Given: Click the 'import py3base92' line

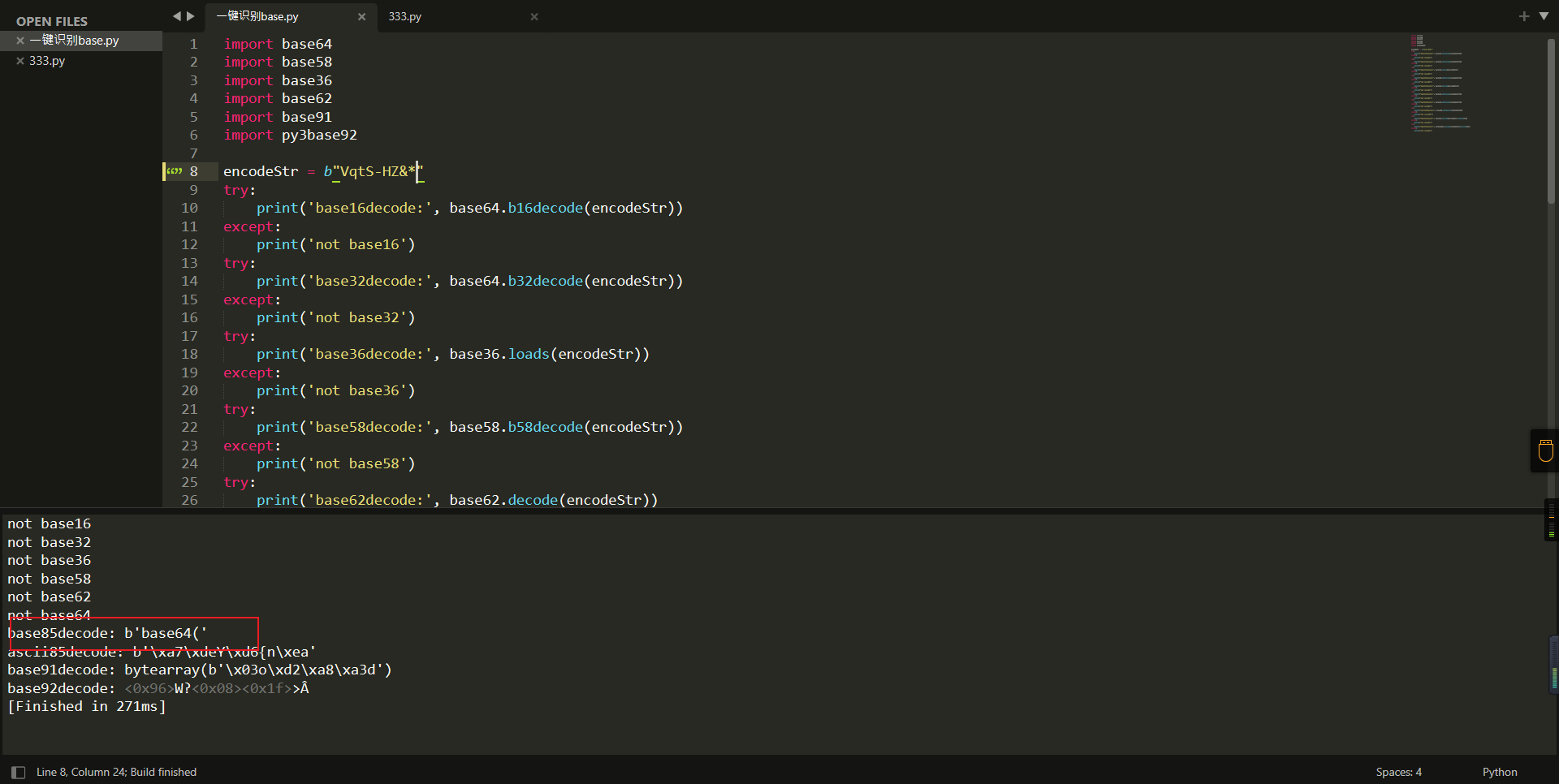Looking at the screenshot, I should (290, 135).
